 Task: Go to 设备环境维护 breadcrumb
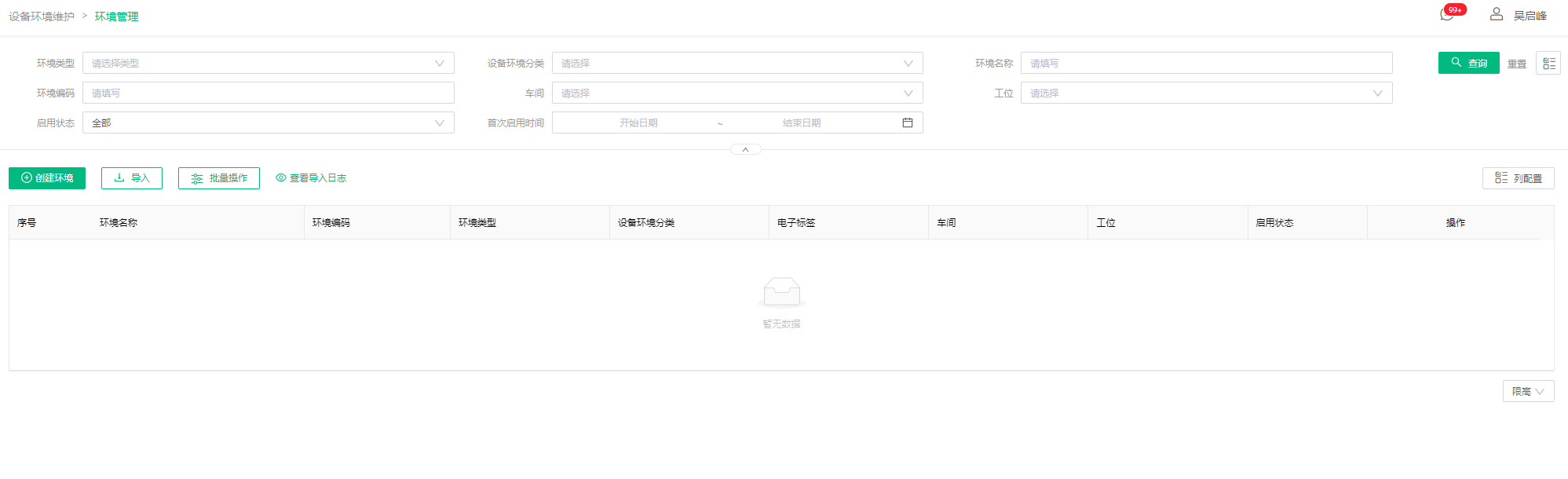click(x=42, y=16)
